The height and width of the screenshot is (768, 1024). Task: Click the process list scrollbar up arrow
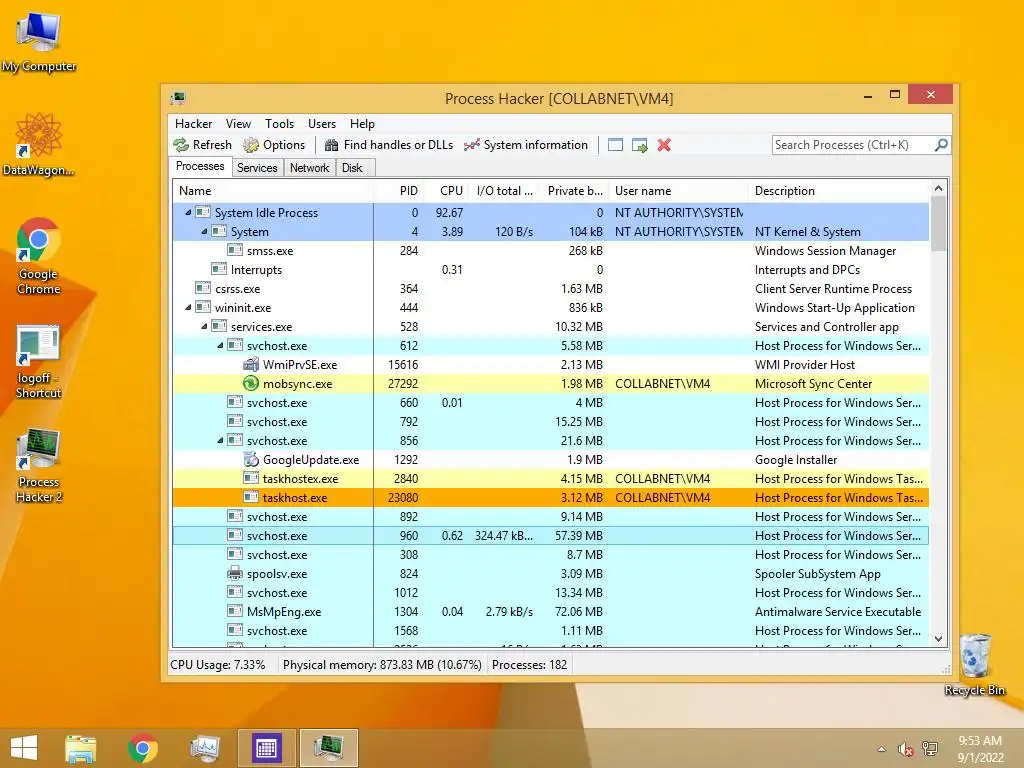point(938,189)
